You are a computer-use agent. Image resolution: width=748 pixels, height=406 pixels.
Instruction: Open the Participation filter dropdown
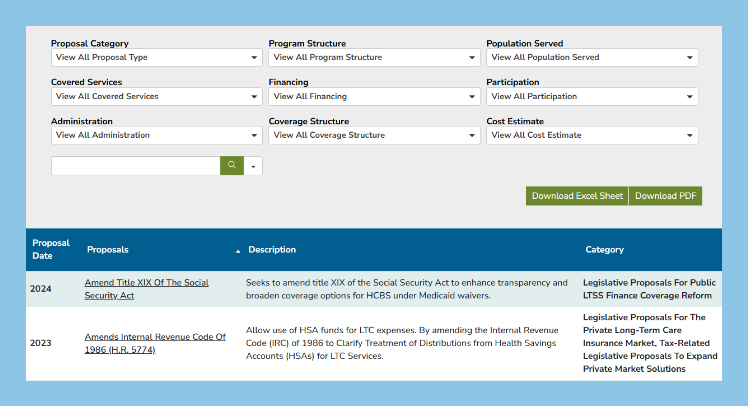click(592, 97)
